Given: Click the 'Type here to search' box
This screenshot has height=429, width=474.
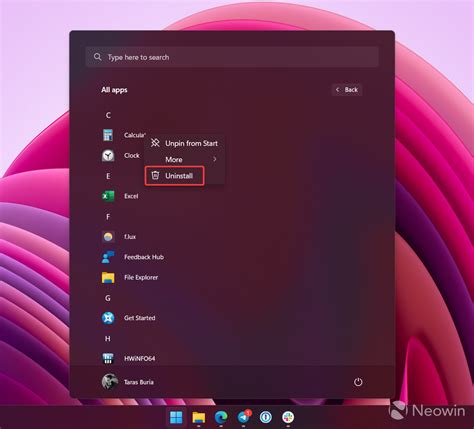Looking at the screenshot, I should coord(232,57).
